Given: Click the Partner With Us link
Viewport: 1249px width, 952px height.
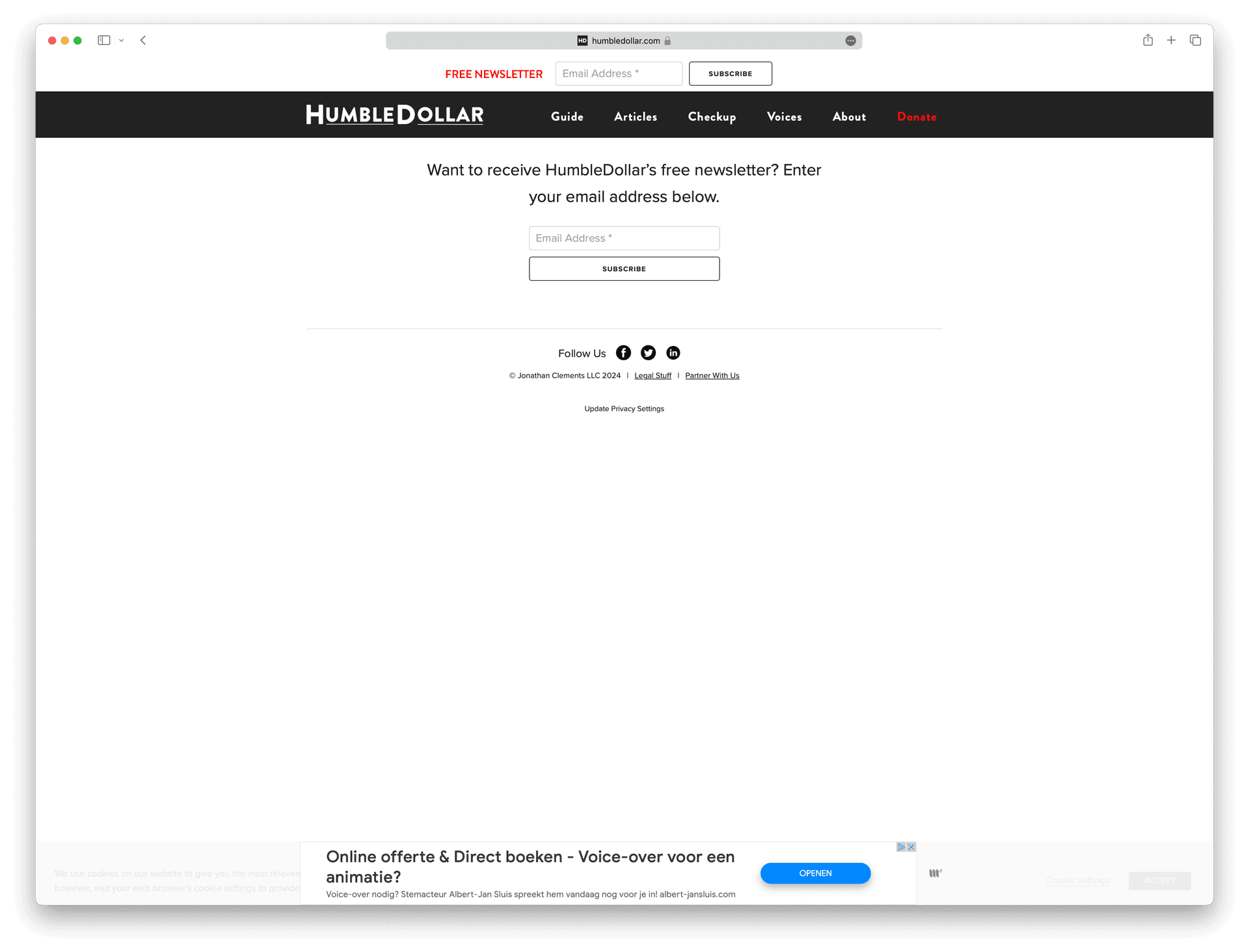Looking at the screenshot, I should [712, 375].
